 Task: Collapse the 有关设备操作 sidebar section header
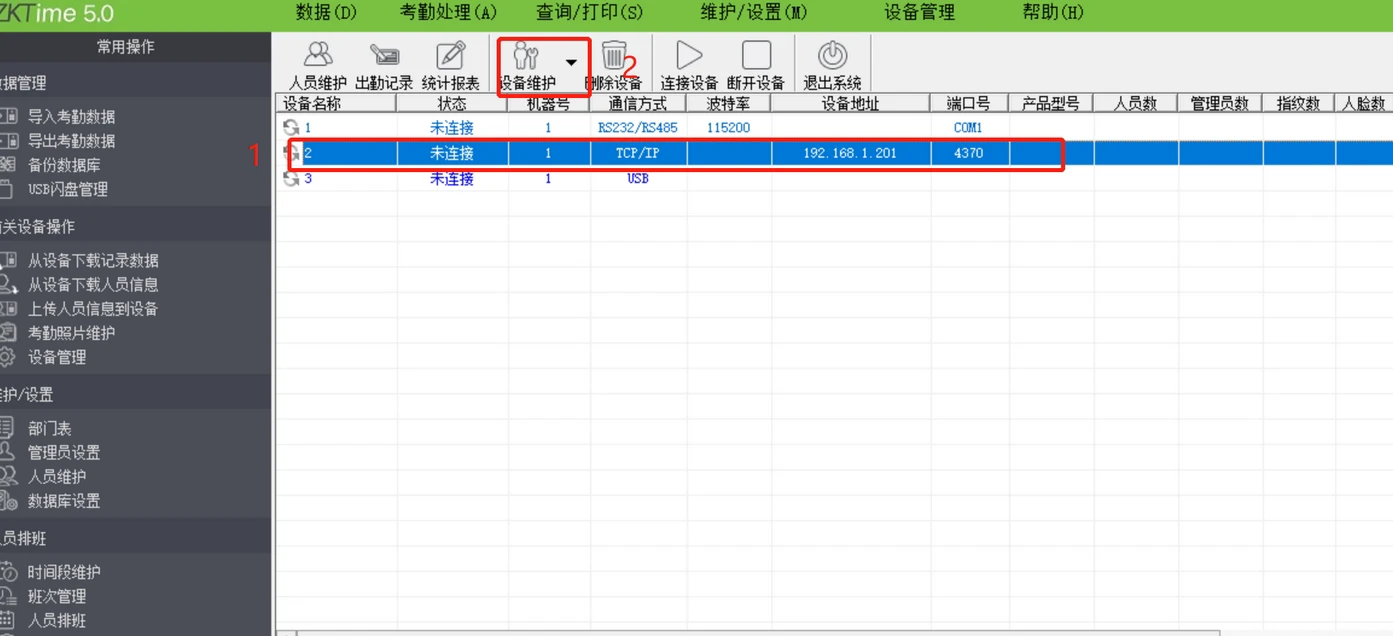point(135,226)
